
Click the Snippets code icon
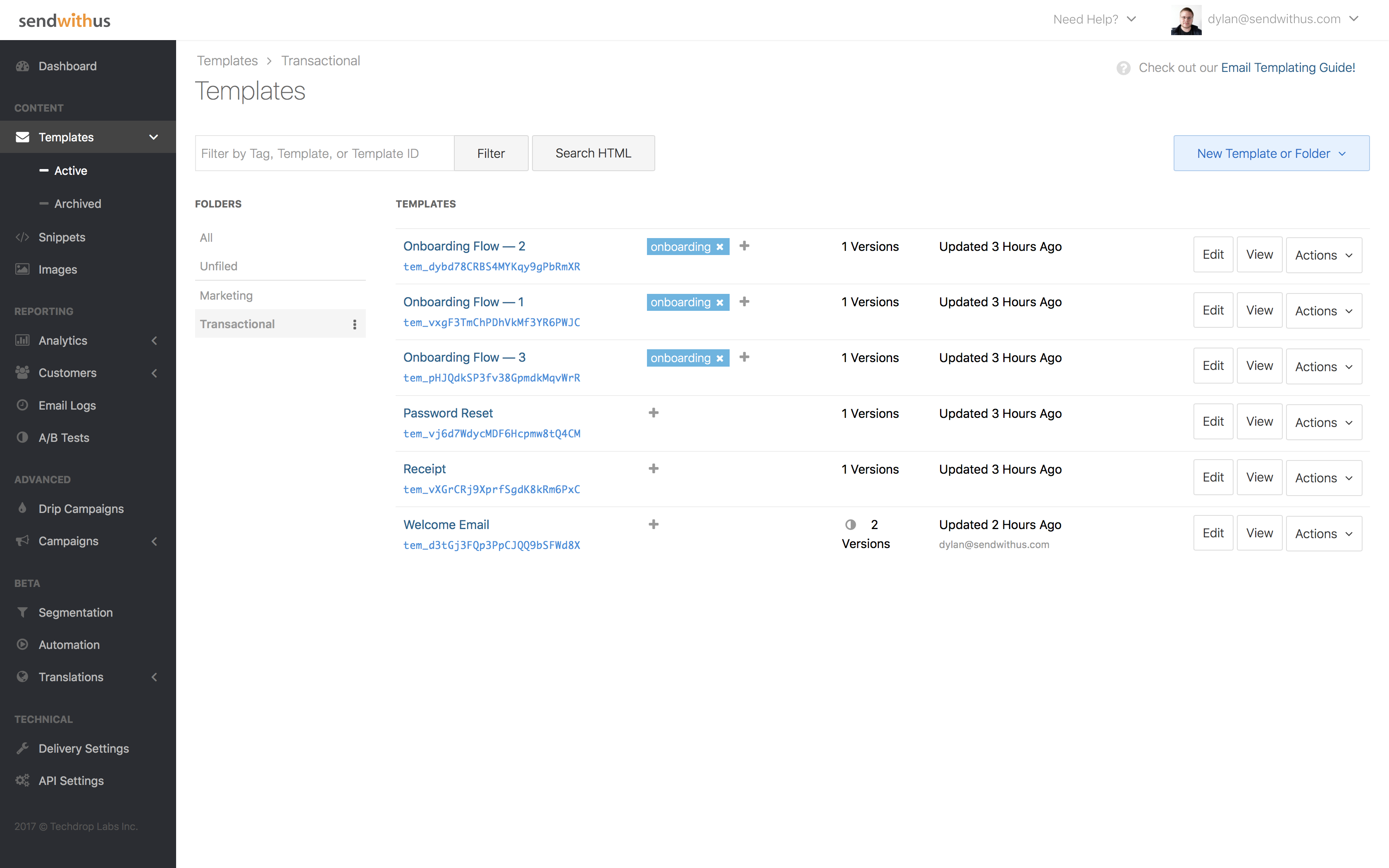tap(22, 237)
